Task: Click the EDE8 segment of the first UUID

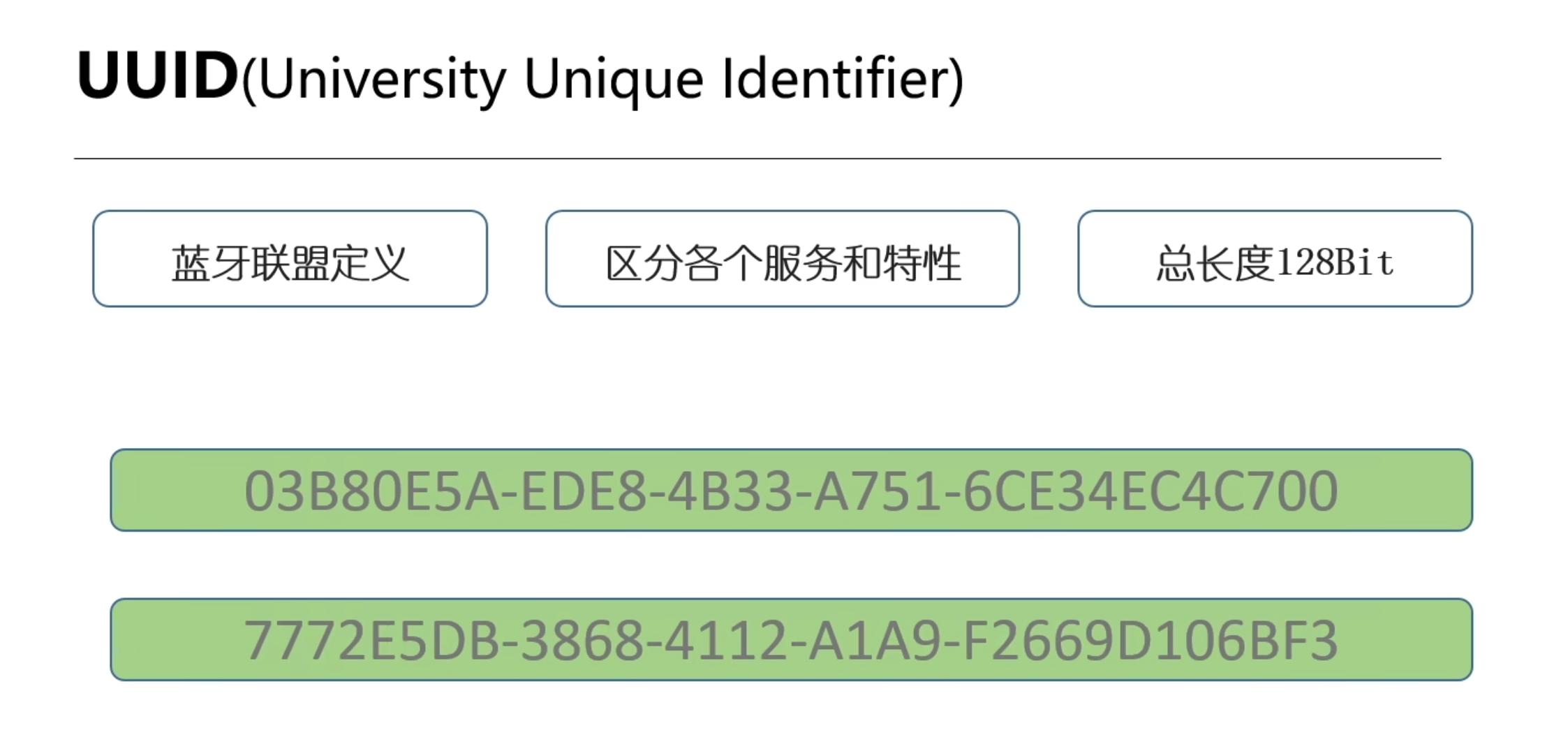Action: click(x=584, y=491)
